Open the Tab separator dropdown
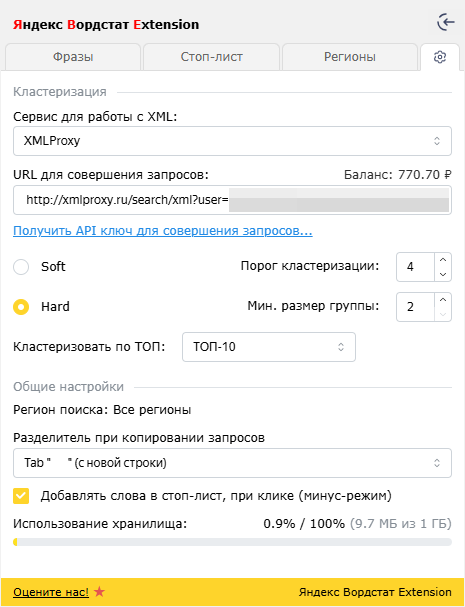Viewport: 465px width, 607px height. point(232,463)
